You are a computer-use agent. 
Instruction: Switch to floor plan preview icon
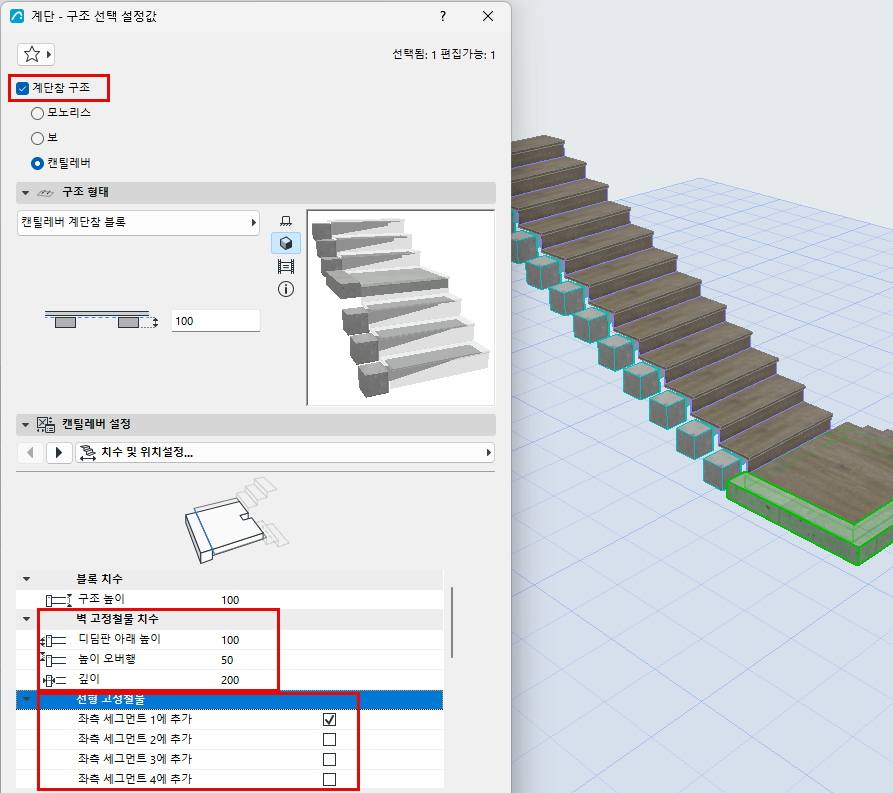pyautogui.click(x=286, y=220)
